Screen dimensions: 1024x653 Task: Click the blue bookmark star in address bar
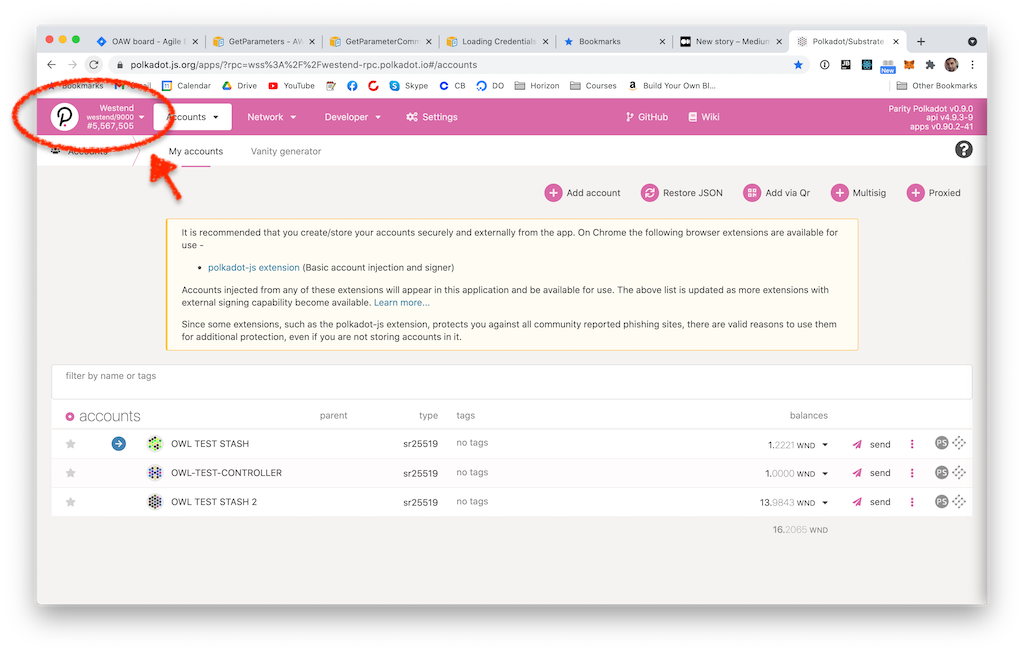pyautogui.click(x=798, y=65)
